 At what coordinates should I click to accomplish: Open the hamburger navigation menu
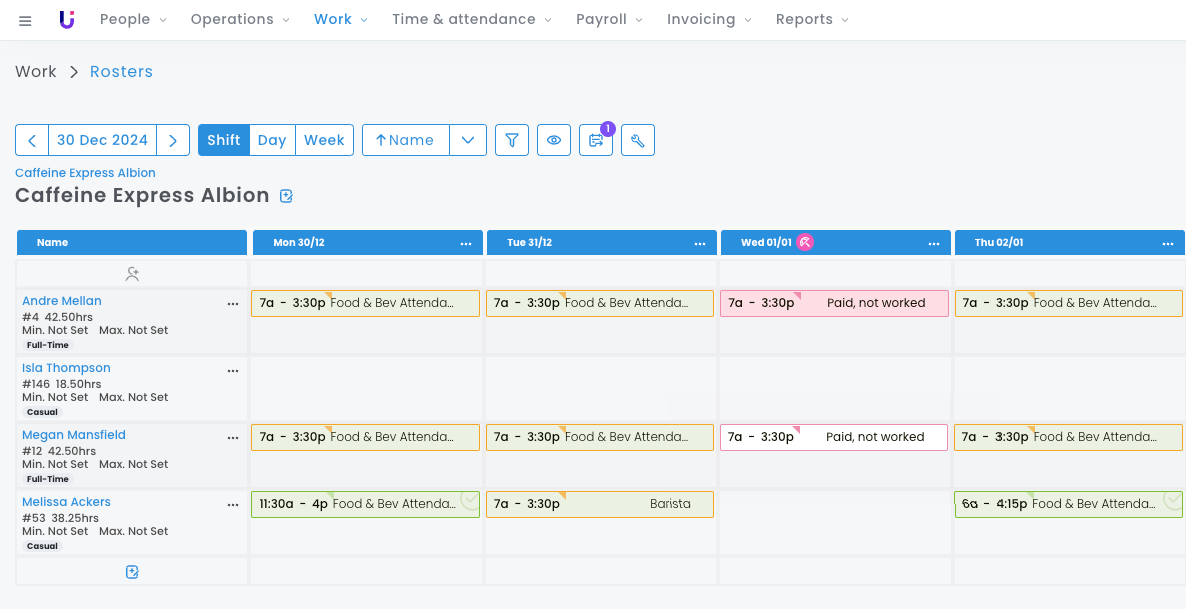pos(25,20)
